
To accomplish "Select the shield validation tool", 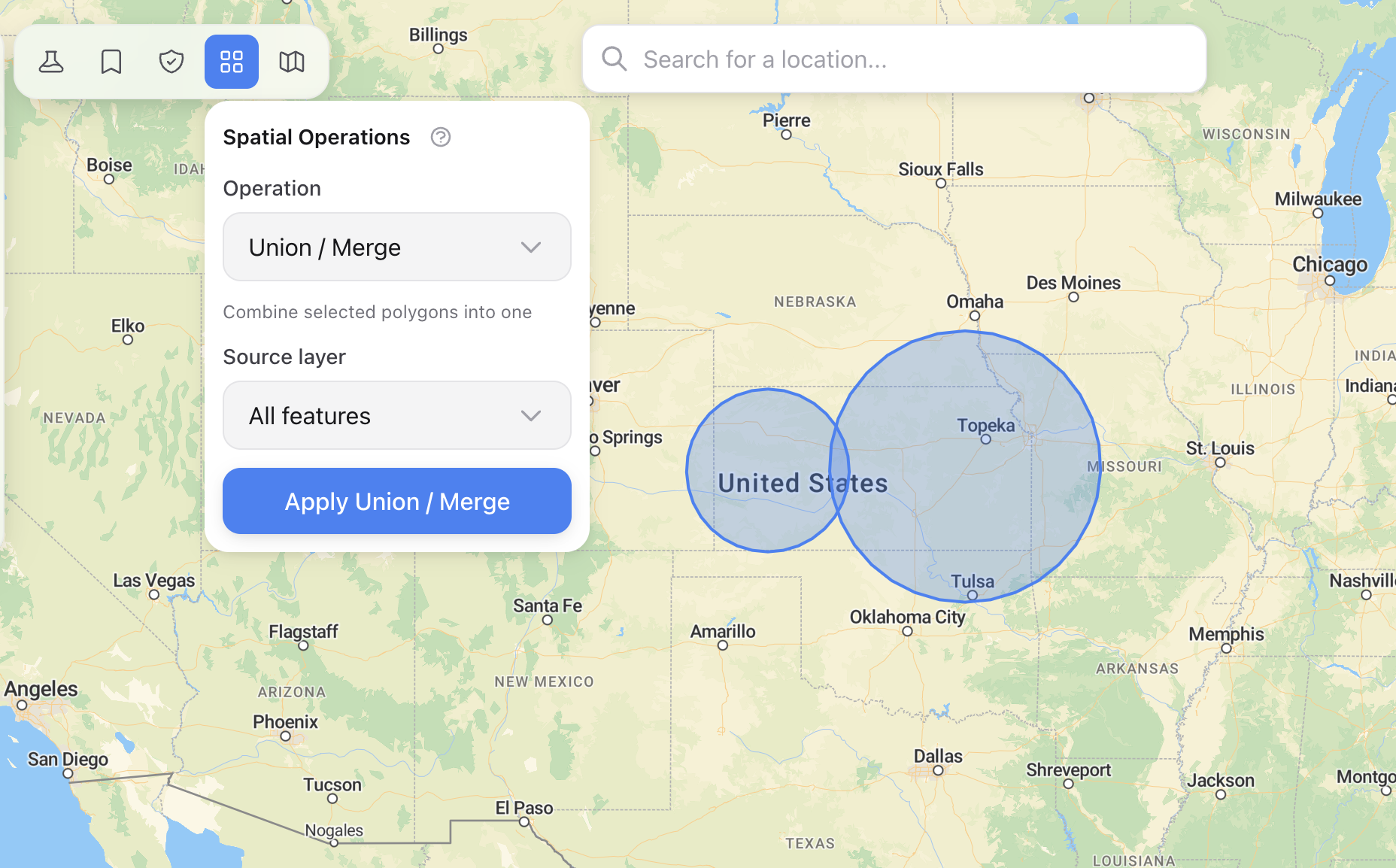I will [171, 62].
